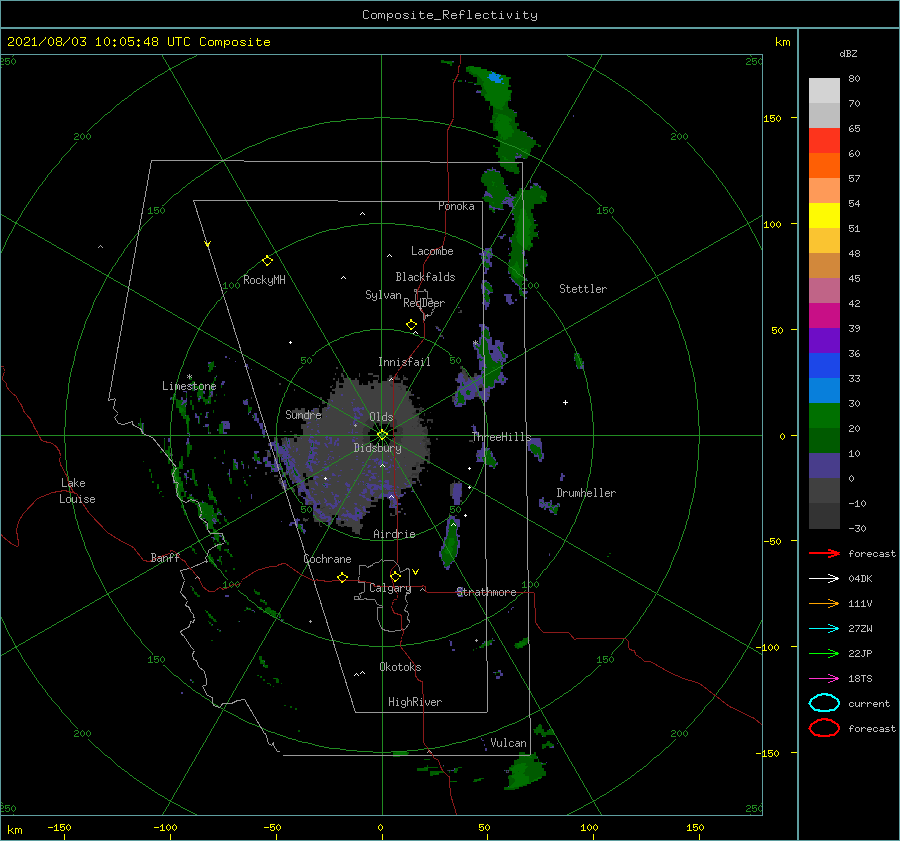Viewport: 900px width, 841px height.
Task: Select the 36 dBZ blue color swatch
Action: [824, 366]
